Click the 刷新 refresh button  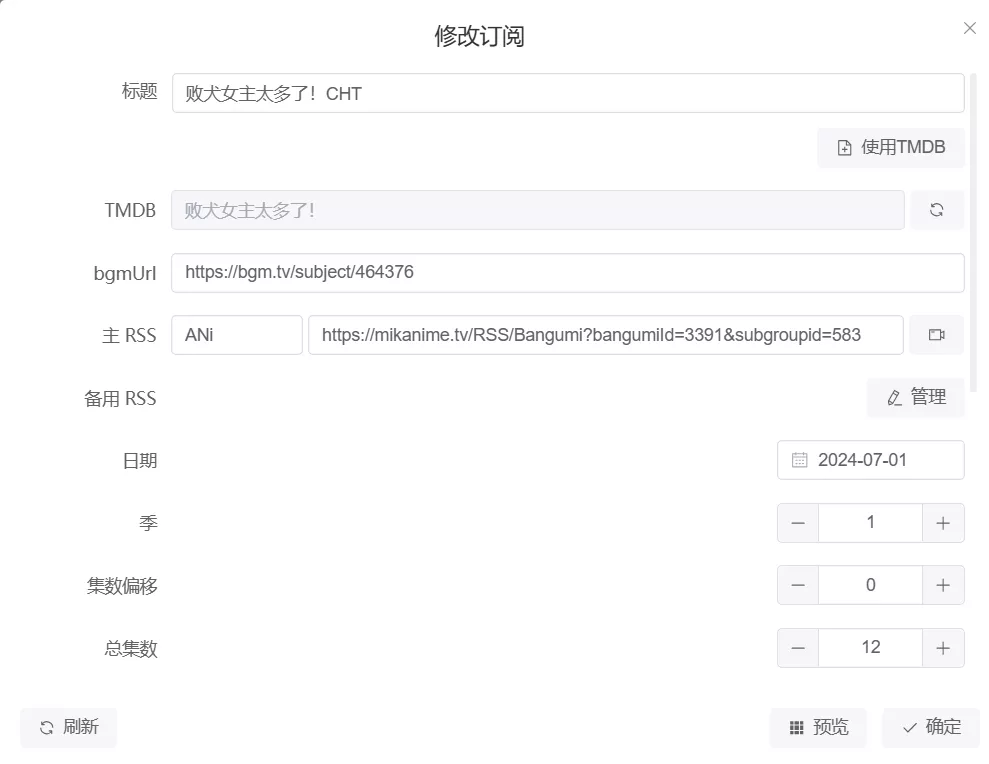tap(69, 728)
